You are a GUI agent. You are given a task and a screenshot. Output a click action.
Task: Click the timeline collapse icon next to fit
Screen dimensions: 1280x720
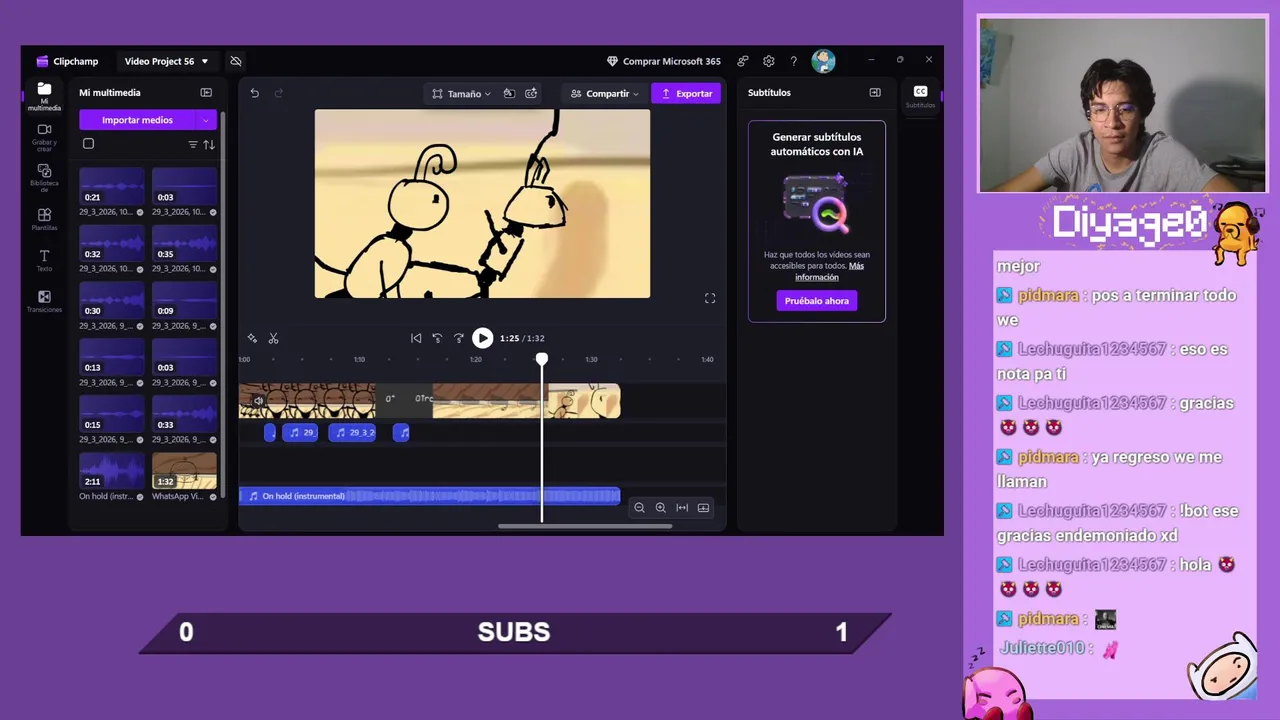tap(704, 508)
